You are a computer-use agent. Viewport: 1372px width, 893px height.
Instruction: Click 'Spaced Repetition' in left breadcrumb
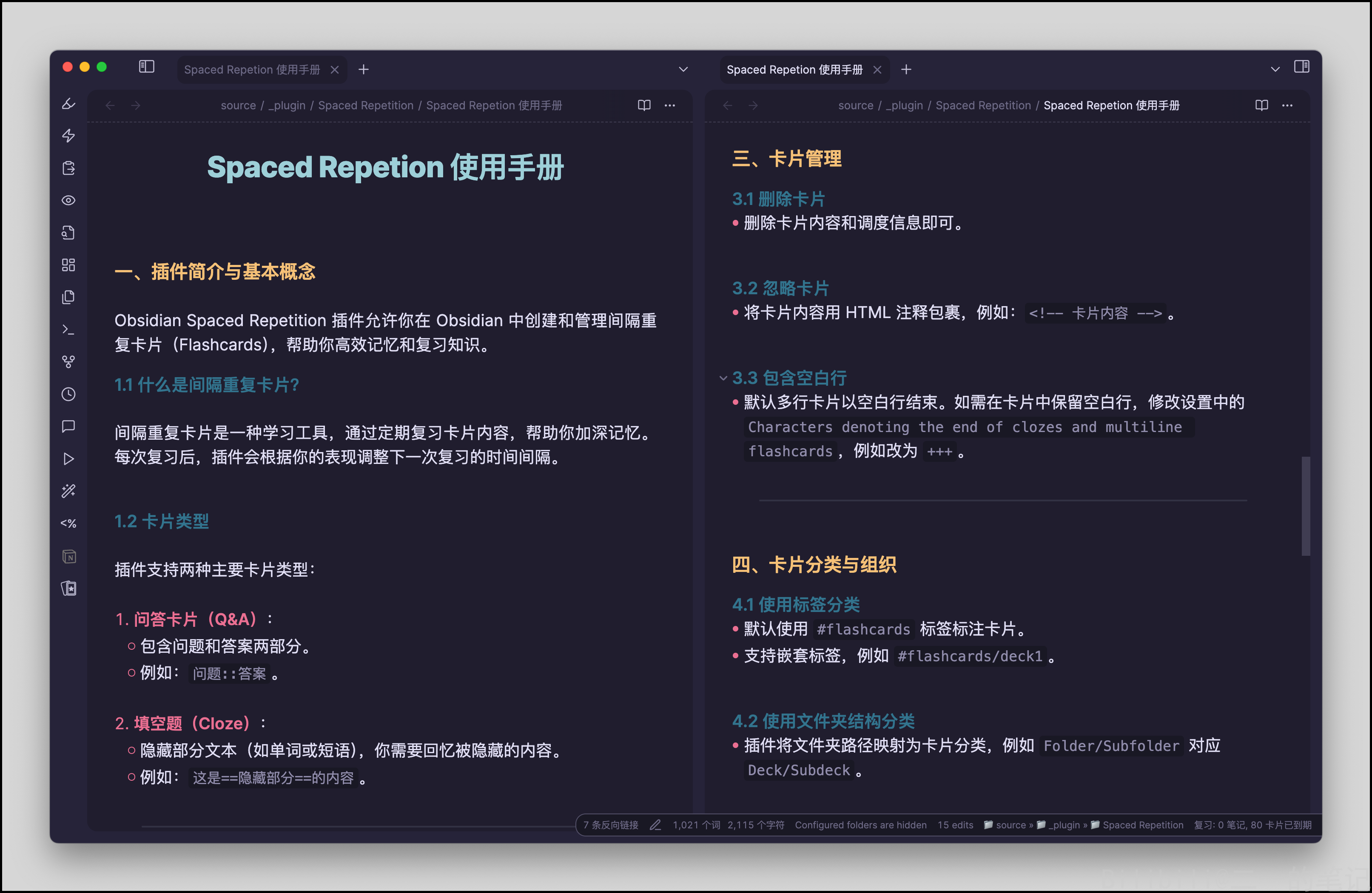tap(366, 105)
